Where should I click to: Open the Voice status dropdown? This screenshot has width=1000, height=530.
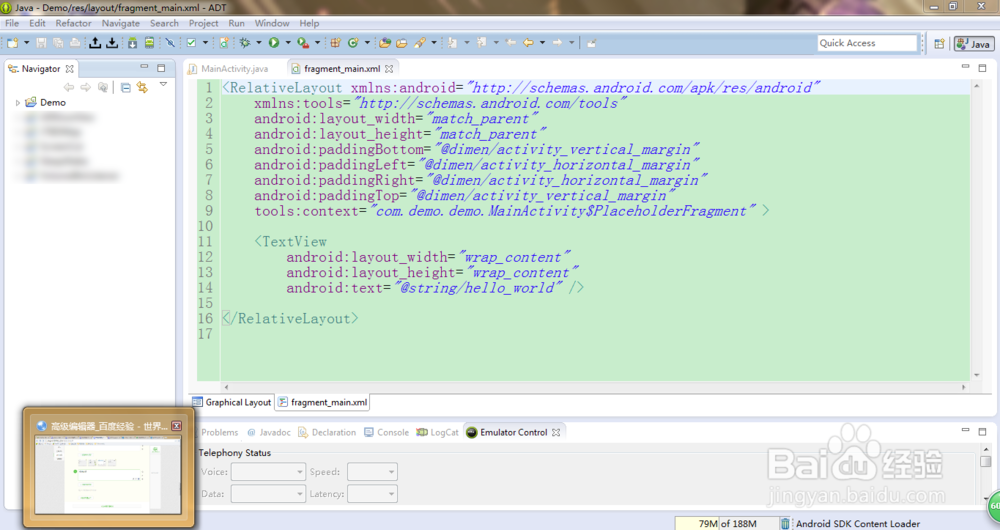[268, 472]
